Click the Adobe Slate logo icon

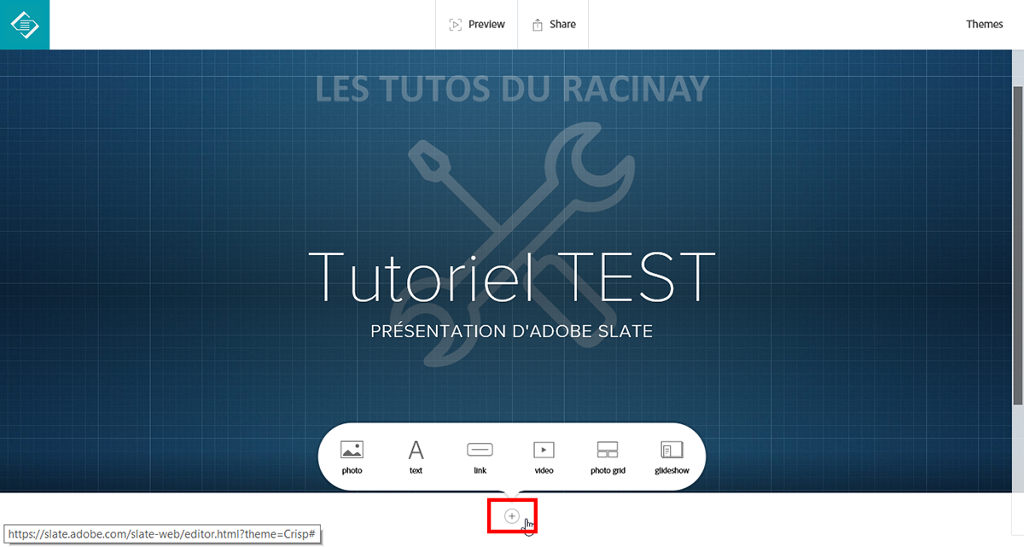coord(24,24)
